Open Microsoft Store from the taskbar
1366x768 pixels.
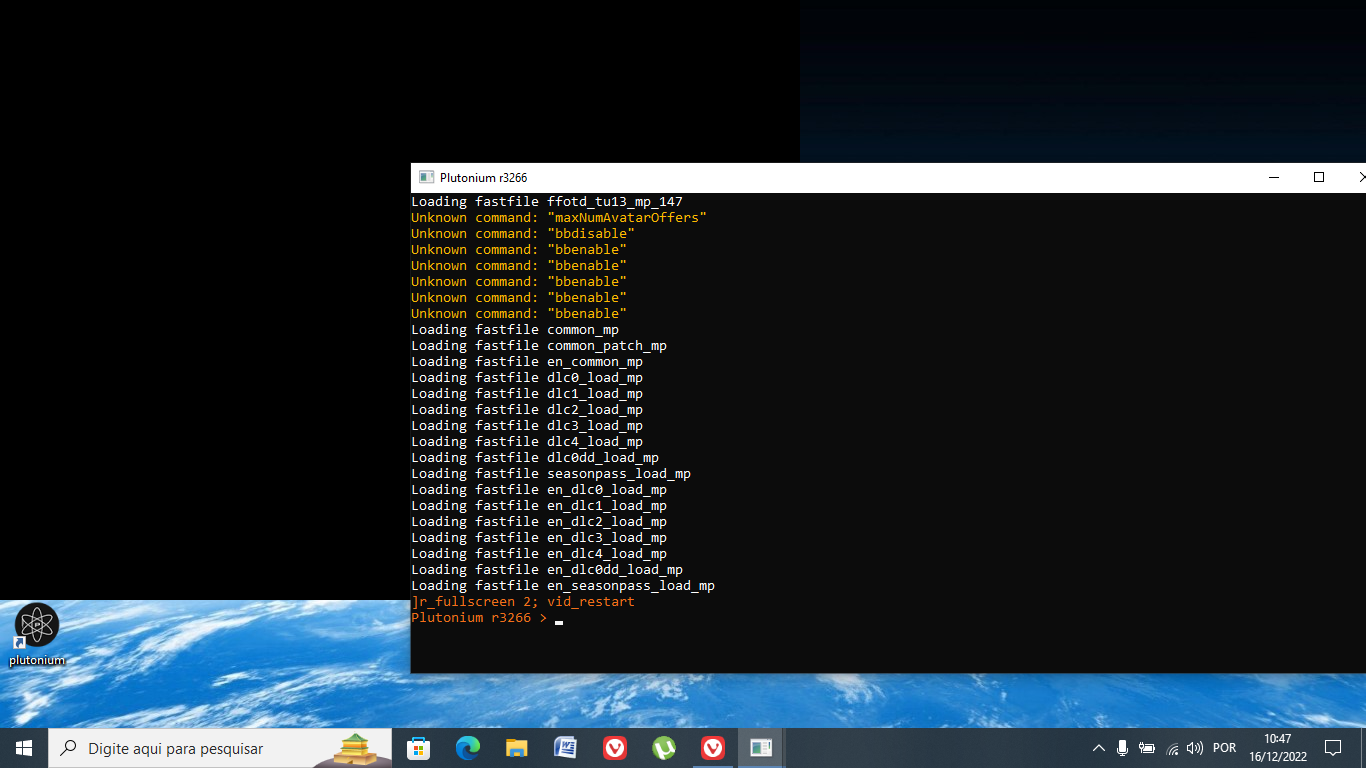[x=418, y=748]
